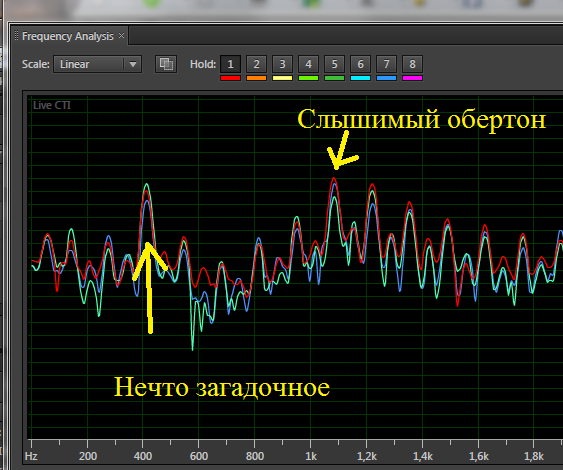Grab the Frequency Analysis panel gripper handle
This screenshot has height=470, width=563.
click(17, 36)
